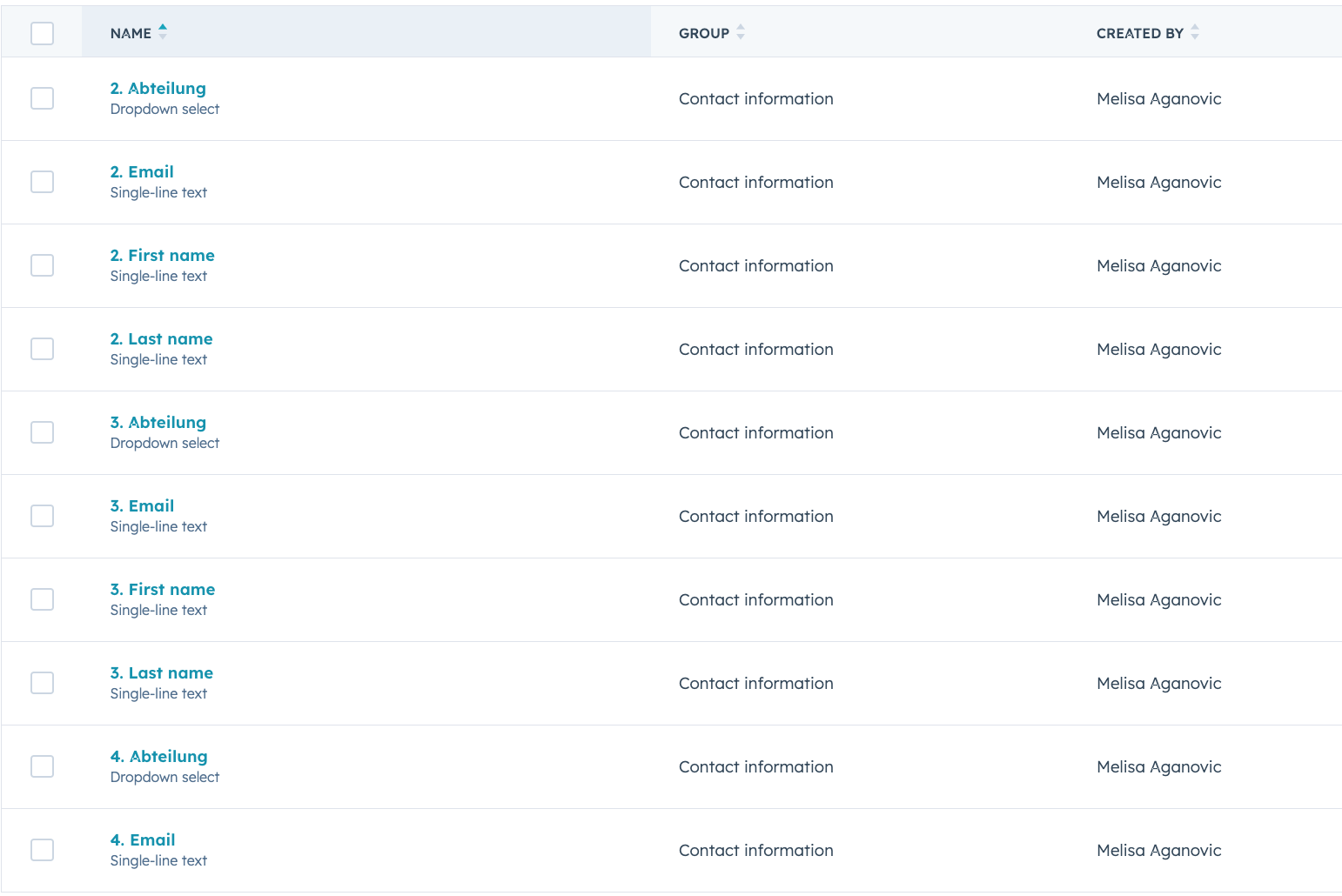The width and height of the screenshot is (1342, 896).
Task: Check the checkbox for 2. Abteilung
Action: [42, 98]
